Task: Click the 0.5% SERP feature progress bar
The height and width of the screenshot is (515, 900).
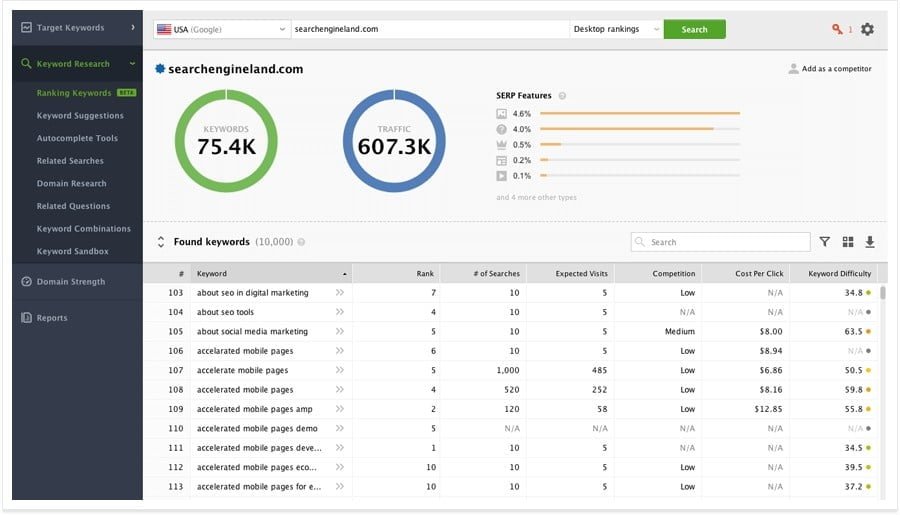Action: pos(640,145)
